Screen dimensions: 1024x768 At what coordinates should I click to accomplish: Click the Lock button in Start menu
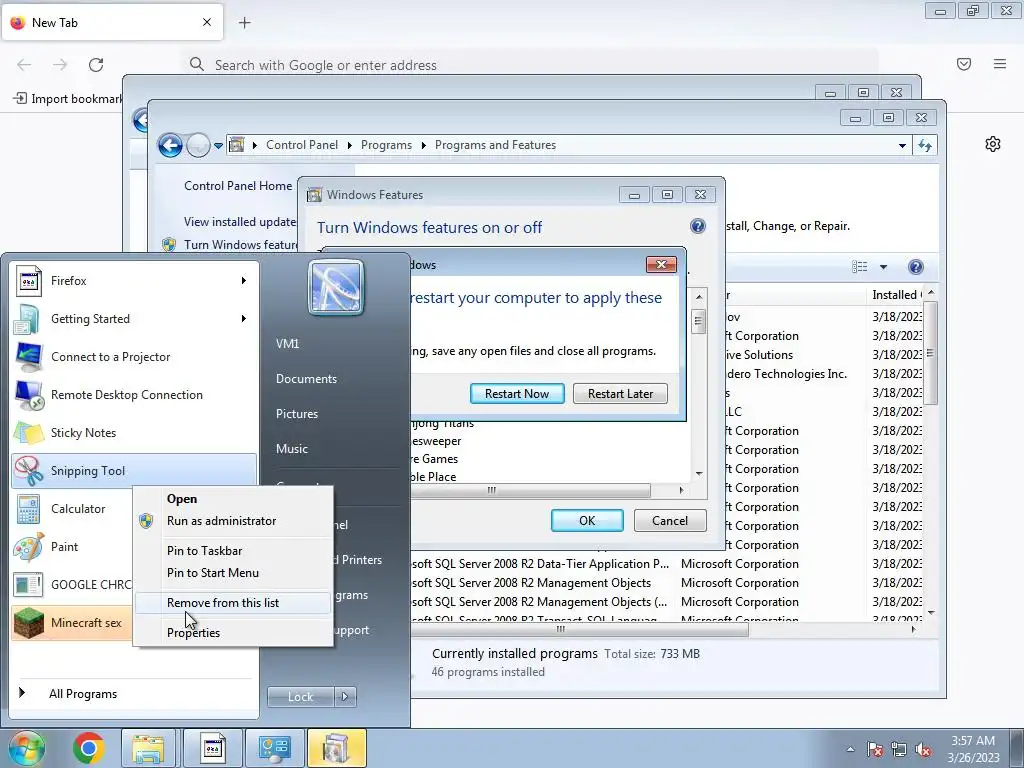click(x=300, y=697)
